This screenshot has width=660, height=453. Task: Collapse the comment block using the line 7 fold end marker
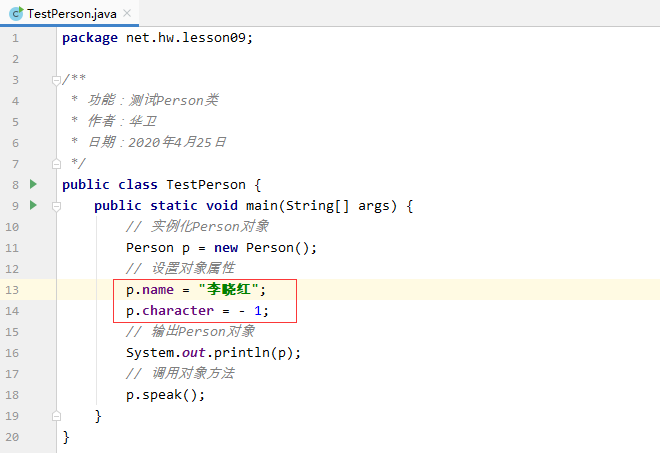coord(56,164)
